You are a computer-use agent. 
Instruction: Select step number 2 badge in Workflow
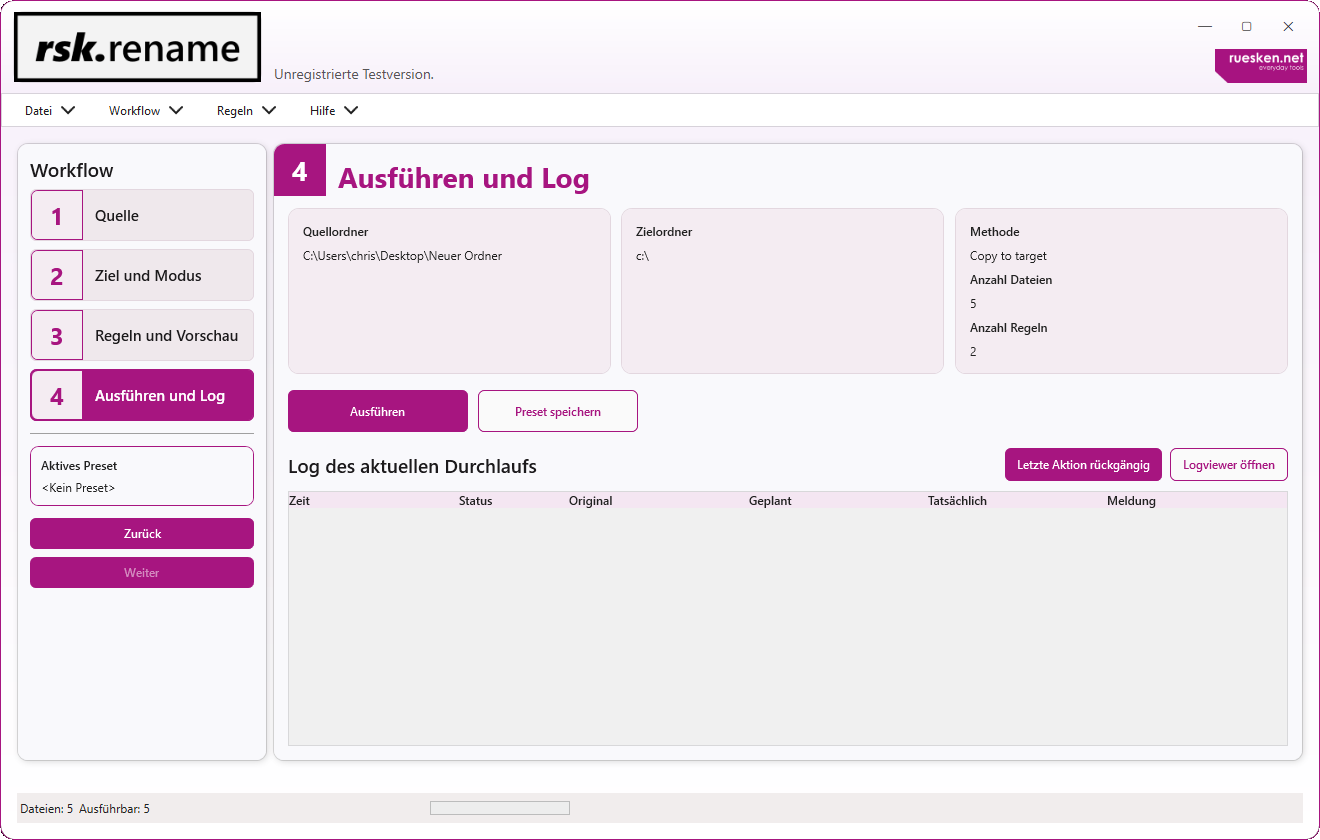[x=57, y=276]
